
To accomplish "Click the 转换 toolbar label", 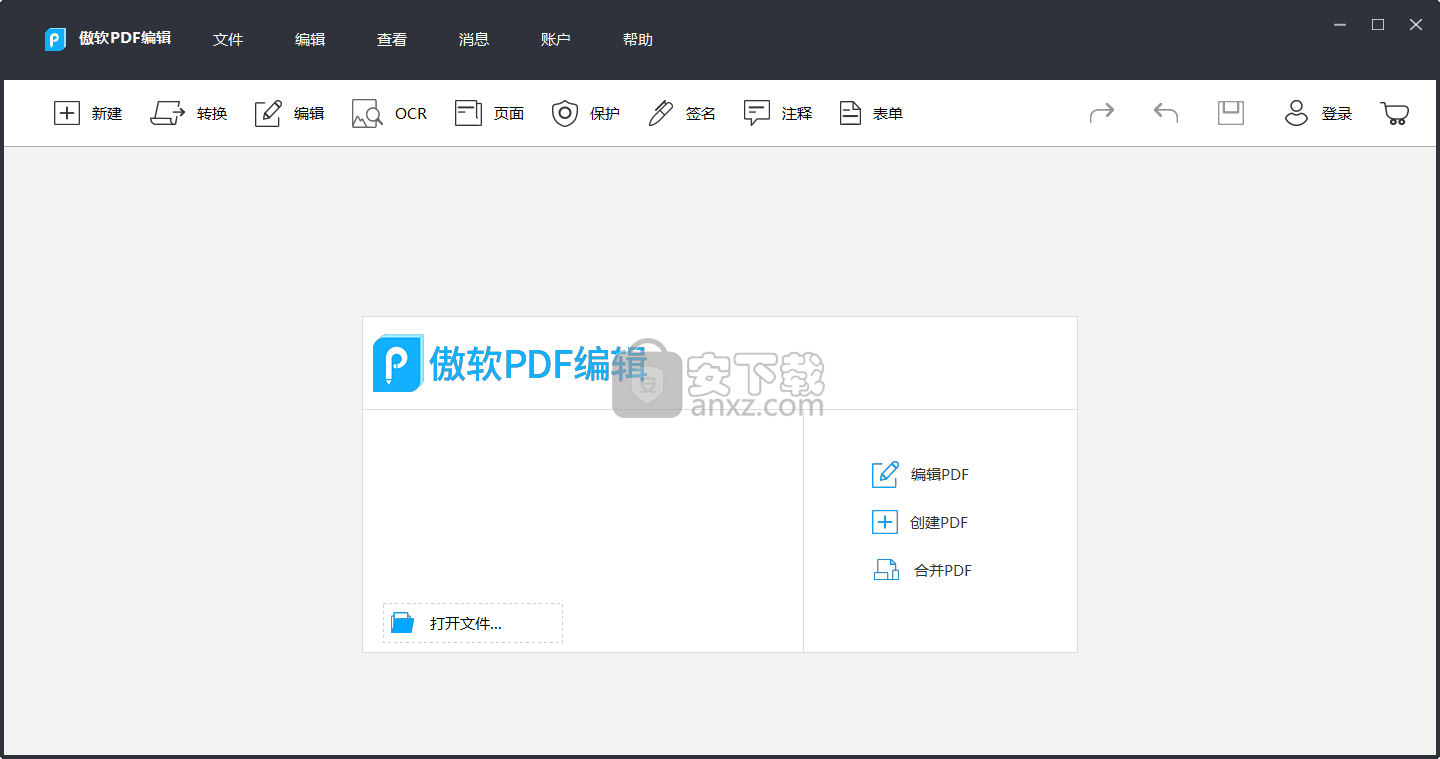I will pos(212,114).
